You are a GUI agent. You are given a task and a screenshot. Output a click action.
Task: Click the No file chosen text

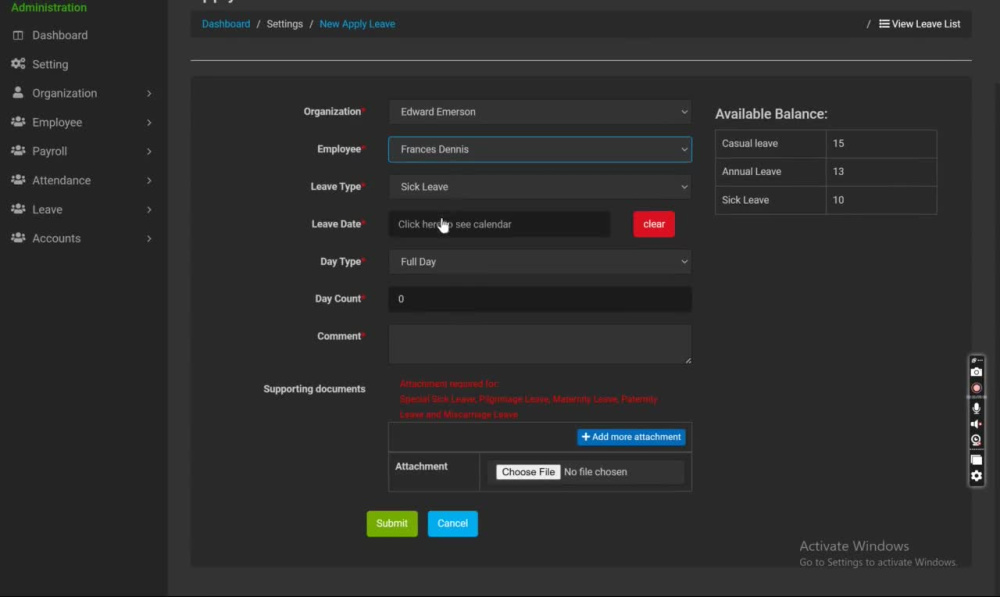(596, 472)
